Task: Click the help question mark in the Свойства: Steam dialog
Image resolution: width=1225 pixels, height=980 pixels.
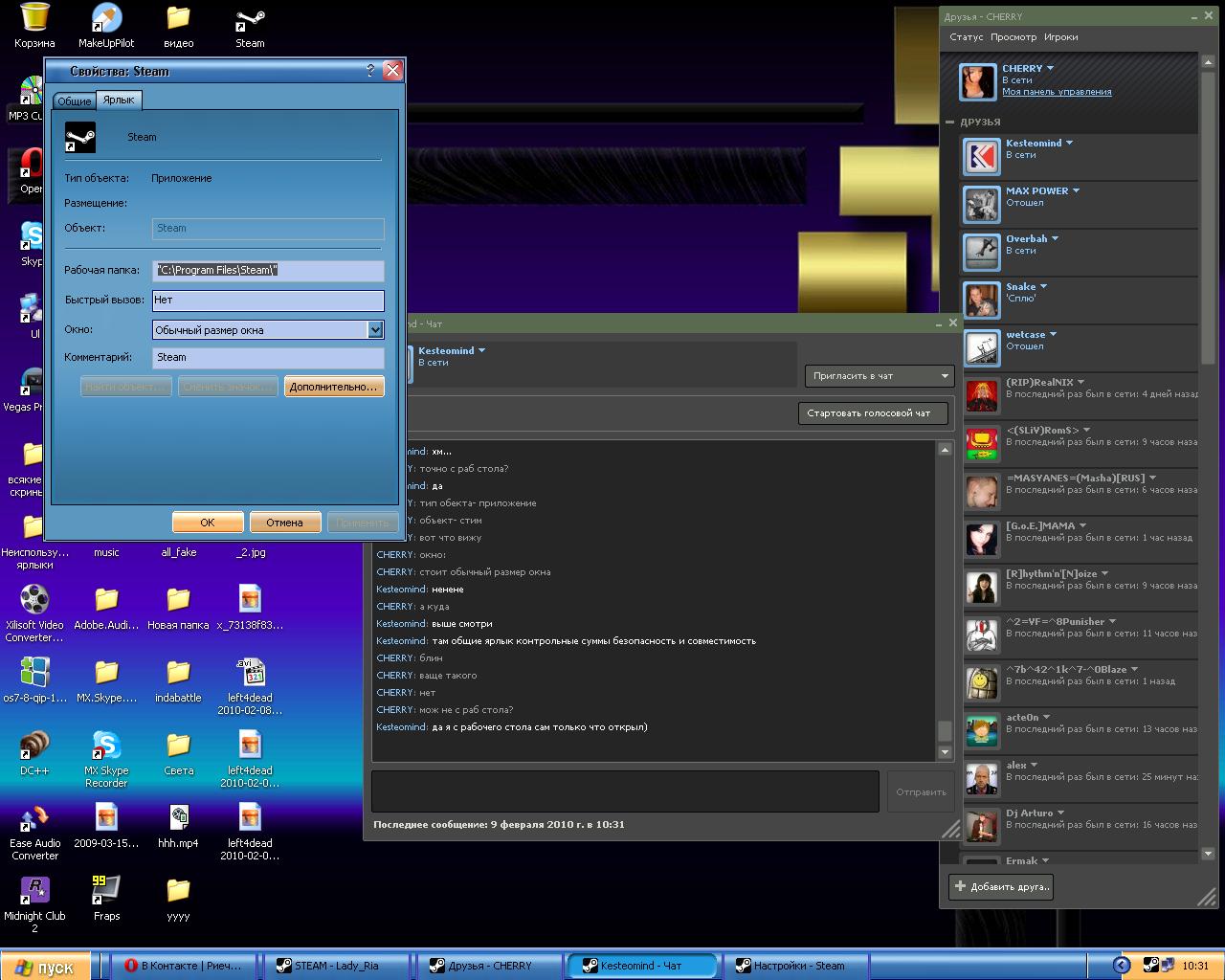Action: [370, 71]
